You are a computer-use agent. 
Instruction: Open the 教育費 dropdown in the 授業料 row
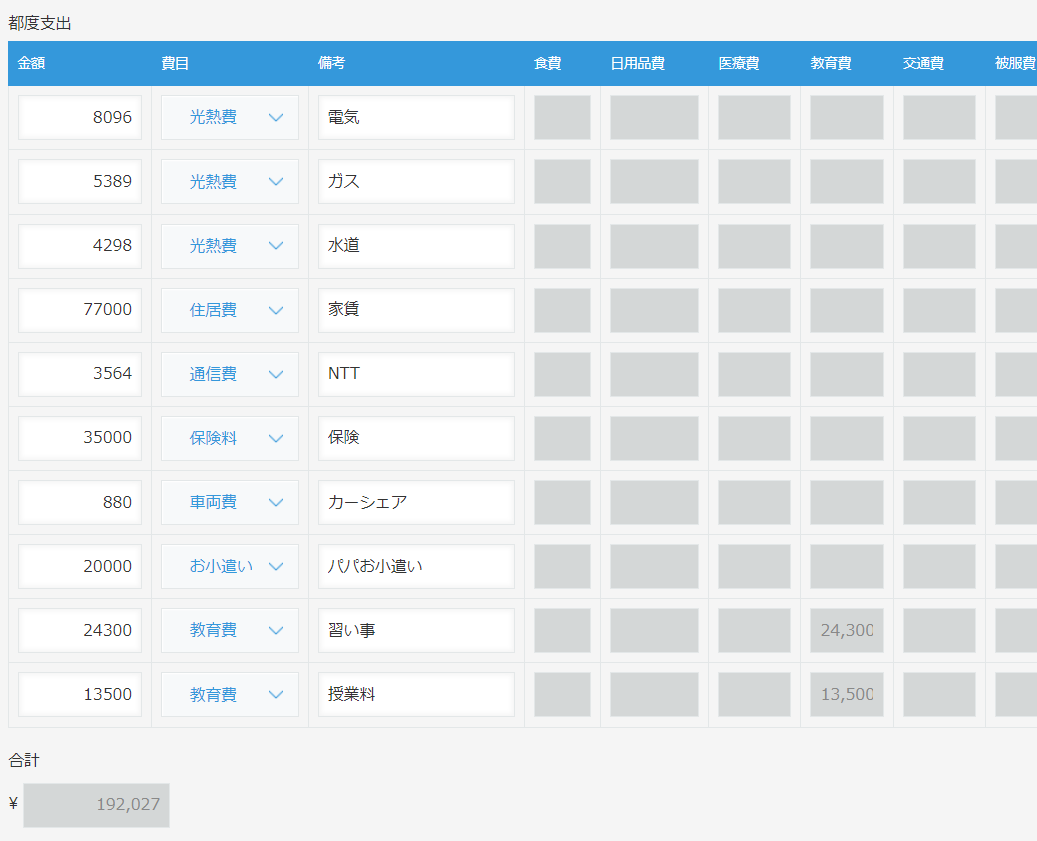(229, 694)
